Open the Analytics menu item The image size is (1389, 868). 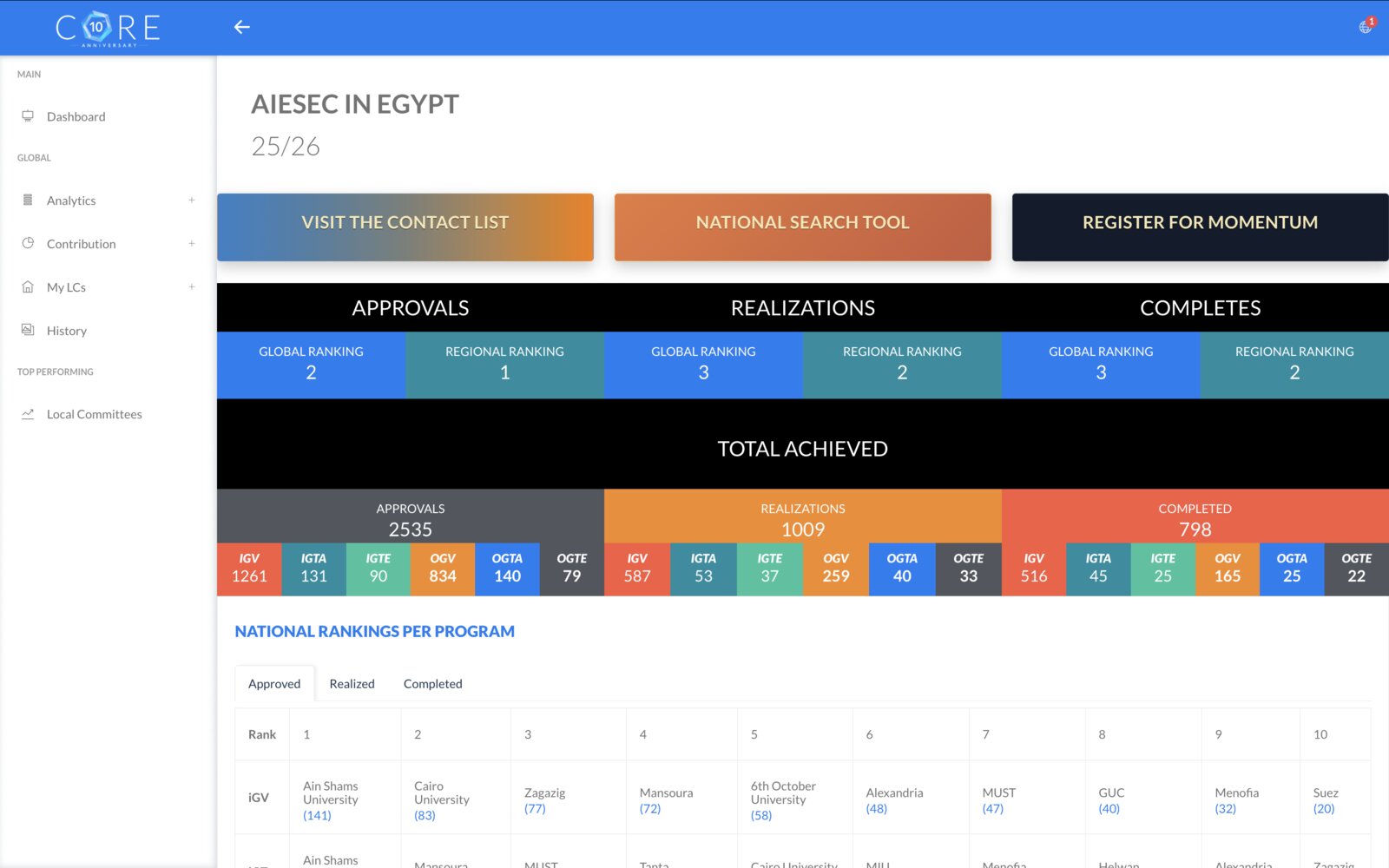pos(108,201)
